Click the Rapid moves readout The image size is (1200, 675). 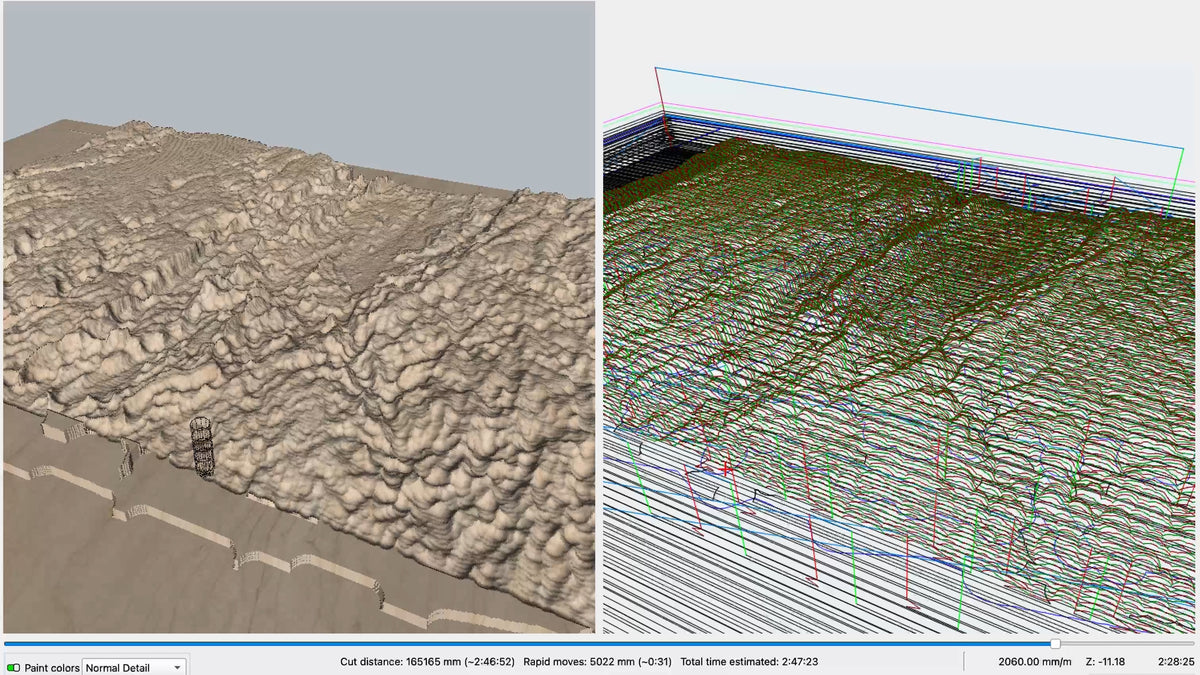click(x=598, y=662)
